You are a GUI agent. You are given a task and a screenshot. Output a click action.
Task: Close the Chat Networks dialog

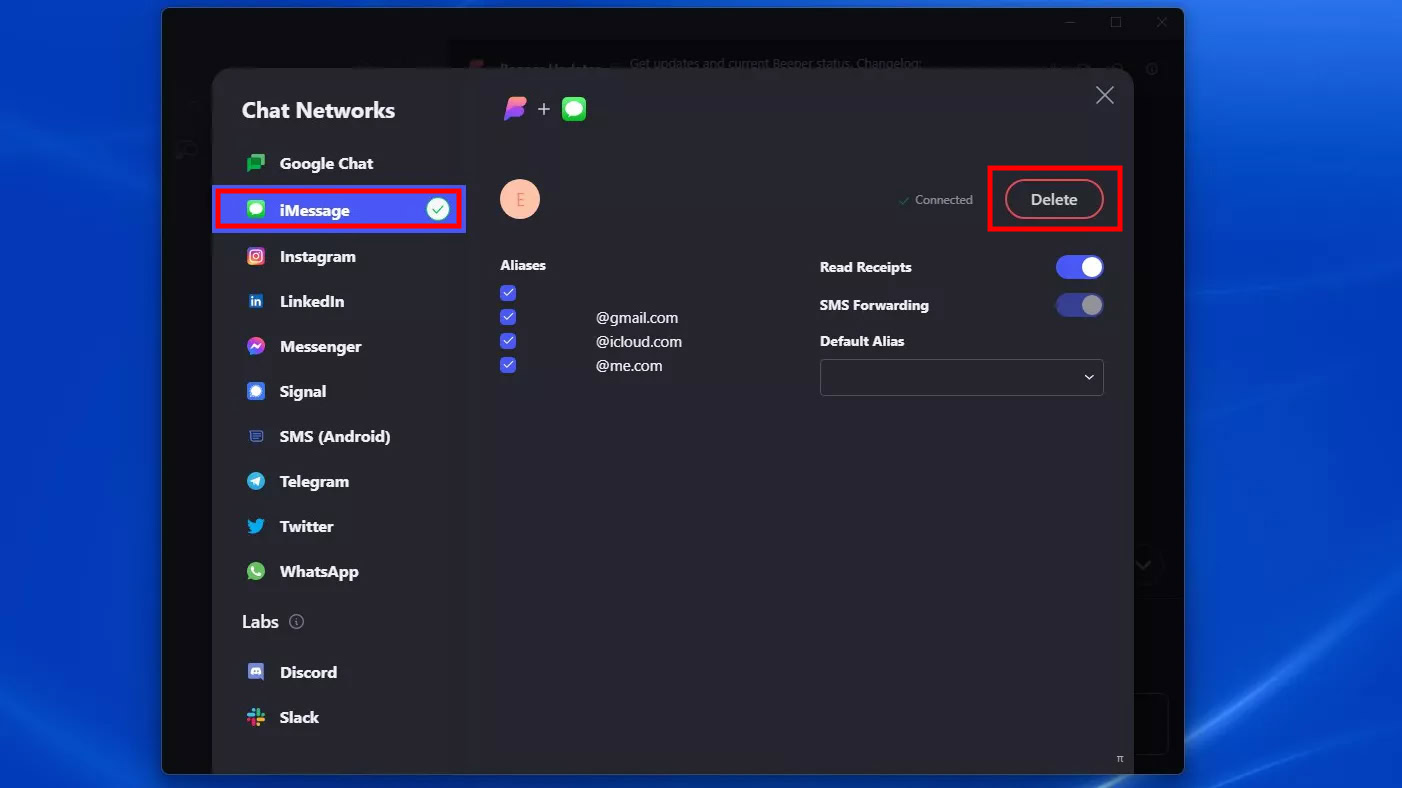point(1104,95)
